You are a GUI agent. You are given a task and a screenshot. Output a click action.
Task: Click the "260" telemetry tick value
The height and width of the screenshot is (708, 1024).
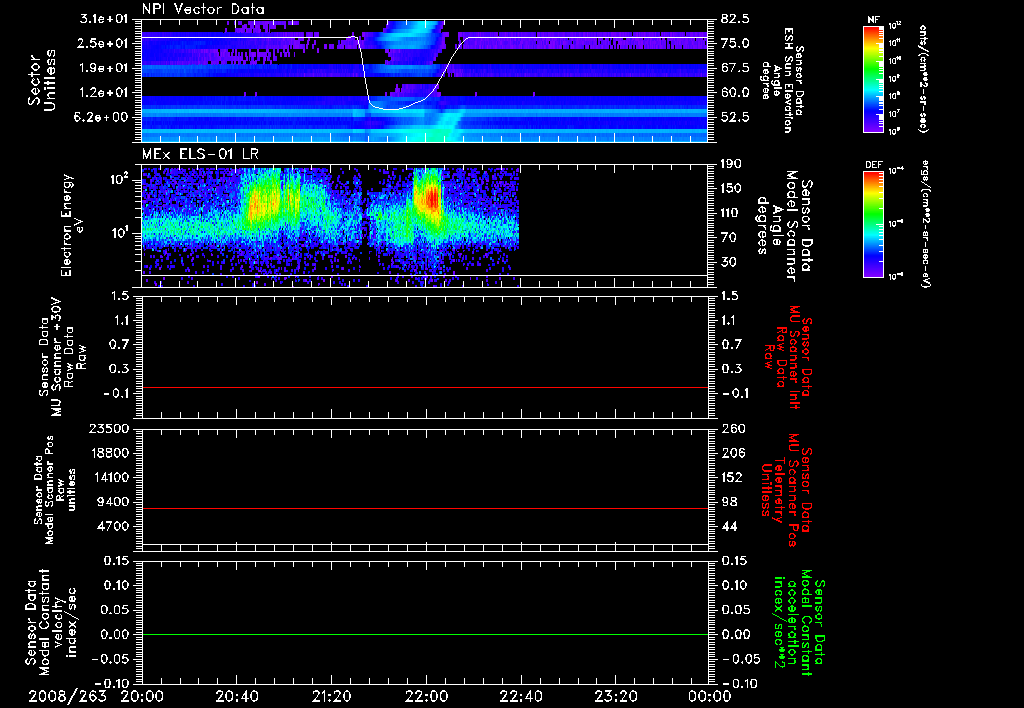(x=732, y=428)
